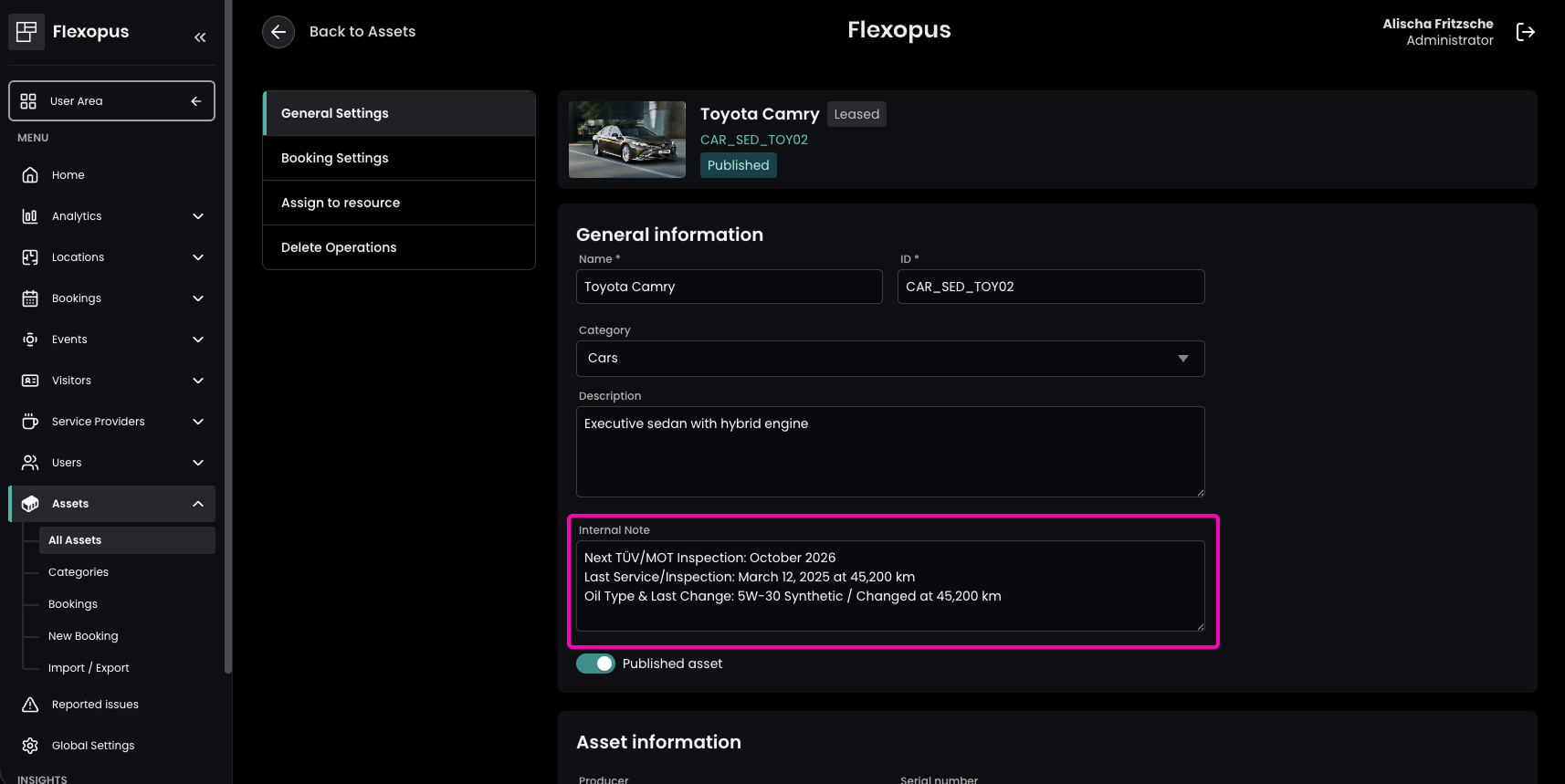Open Global Settings gear icon
Screen dimensions: 1565x784
30,746
